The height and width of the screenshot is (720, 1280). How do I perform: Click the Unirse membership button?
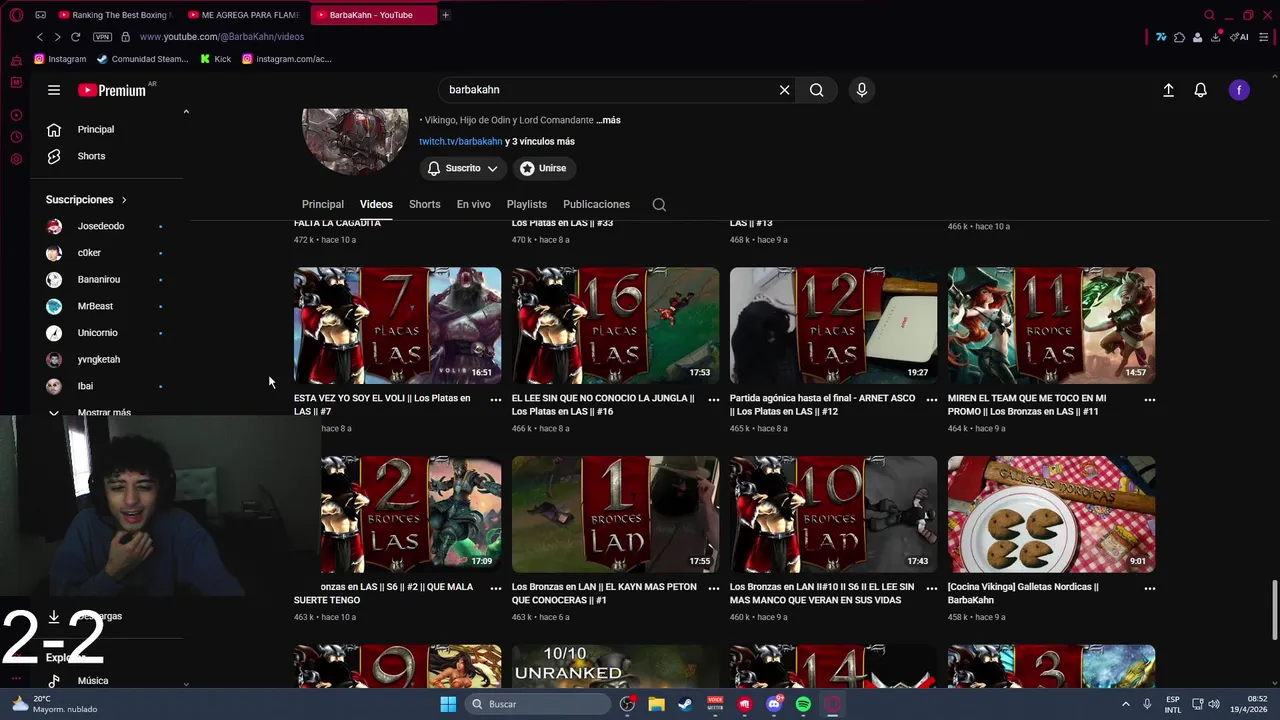coord(544,168)
